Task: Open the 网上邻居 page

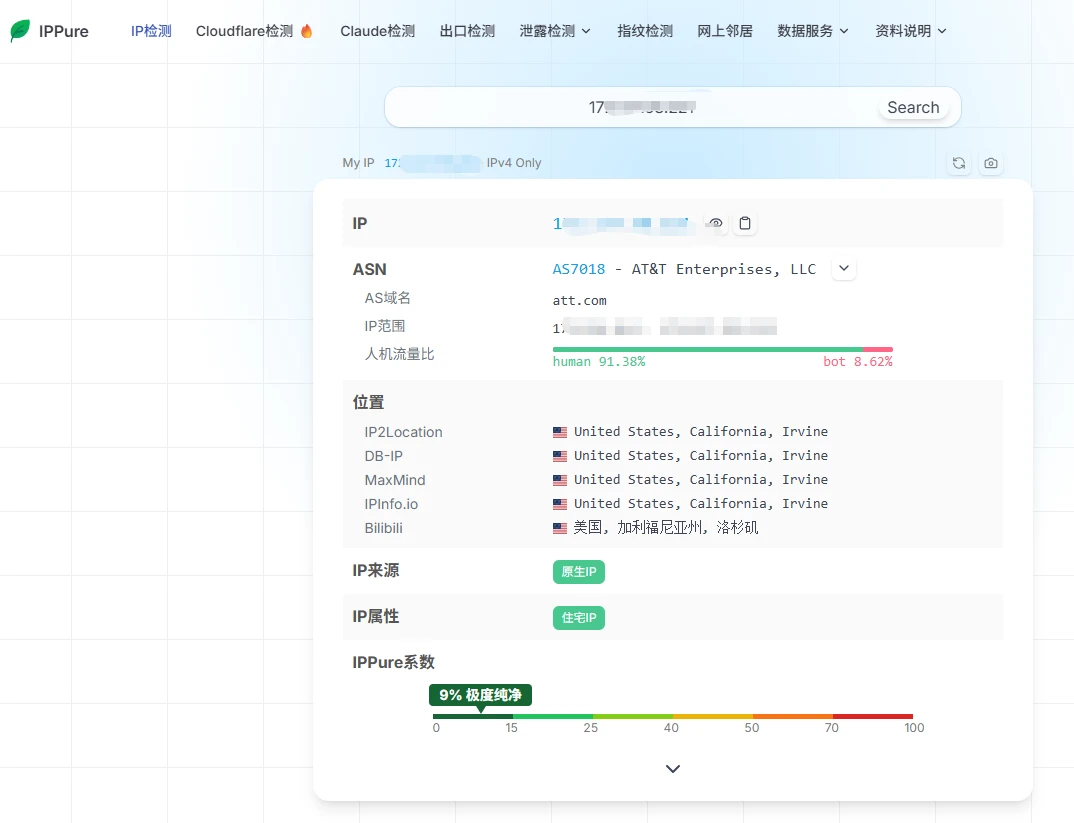Action: [725, 31]
